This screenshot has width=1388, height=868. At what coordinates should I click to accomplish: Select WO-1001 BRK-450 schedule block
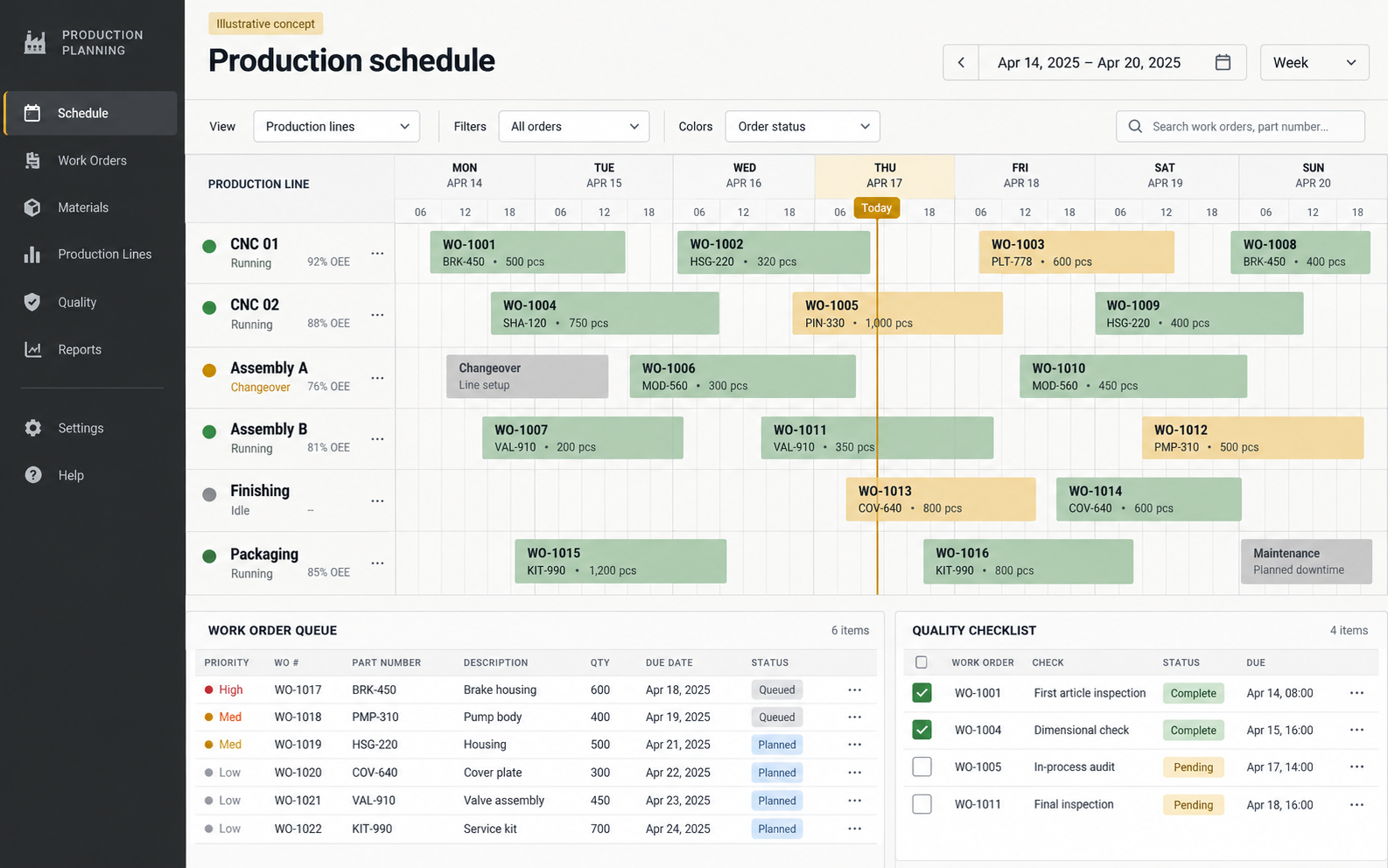[528, 252]
